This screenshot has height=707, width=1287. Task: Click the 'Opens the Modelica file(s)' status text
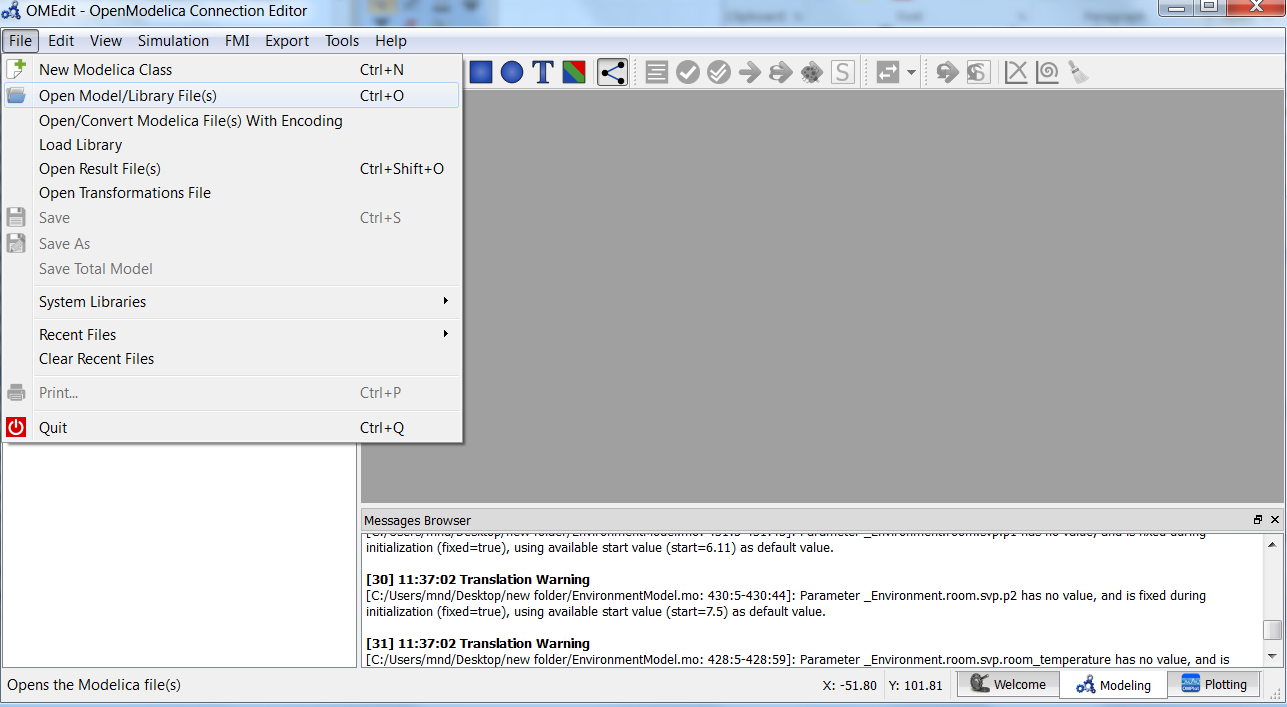point(94,685)
